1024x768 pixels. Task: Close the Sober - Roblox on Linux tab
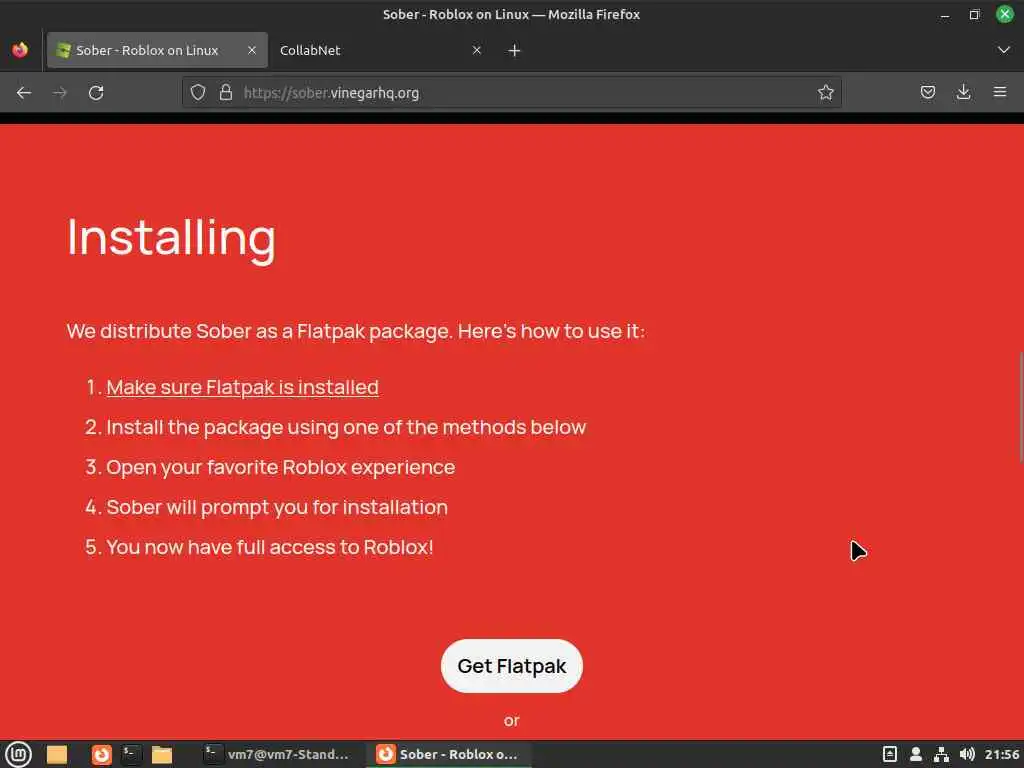(251, 50)
